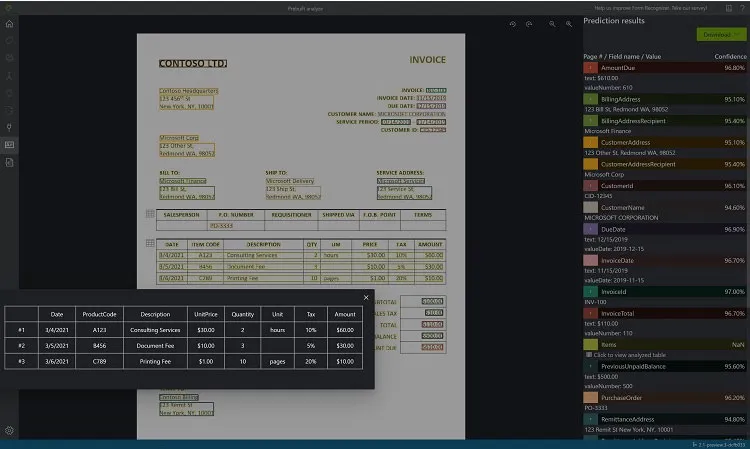The width and height of the screenshot is (750, 449).
Task: Rotate the invoice image clockwise
Action: (529, 24)
